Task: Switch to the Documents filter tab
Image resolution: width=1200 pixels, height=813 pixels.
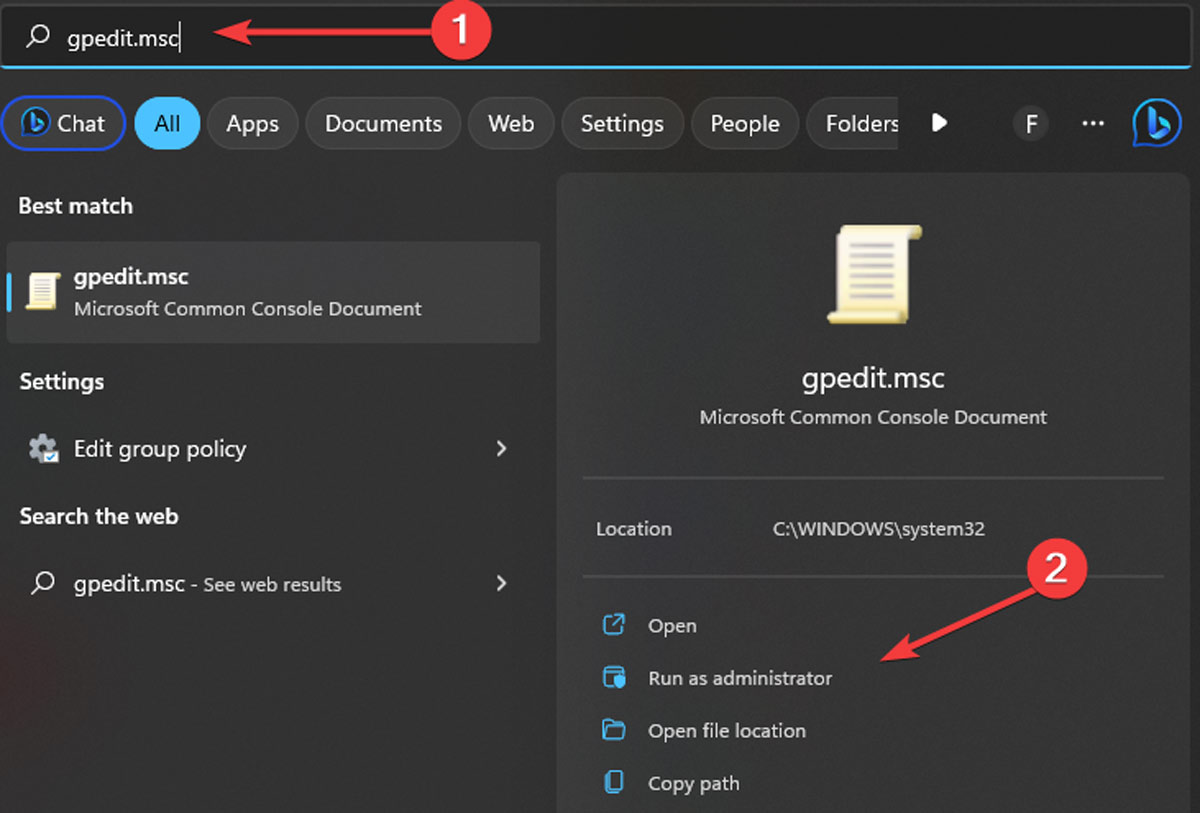Action: 383,123
